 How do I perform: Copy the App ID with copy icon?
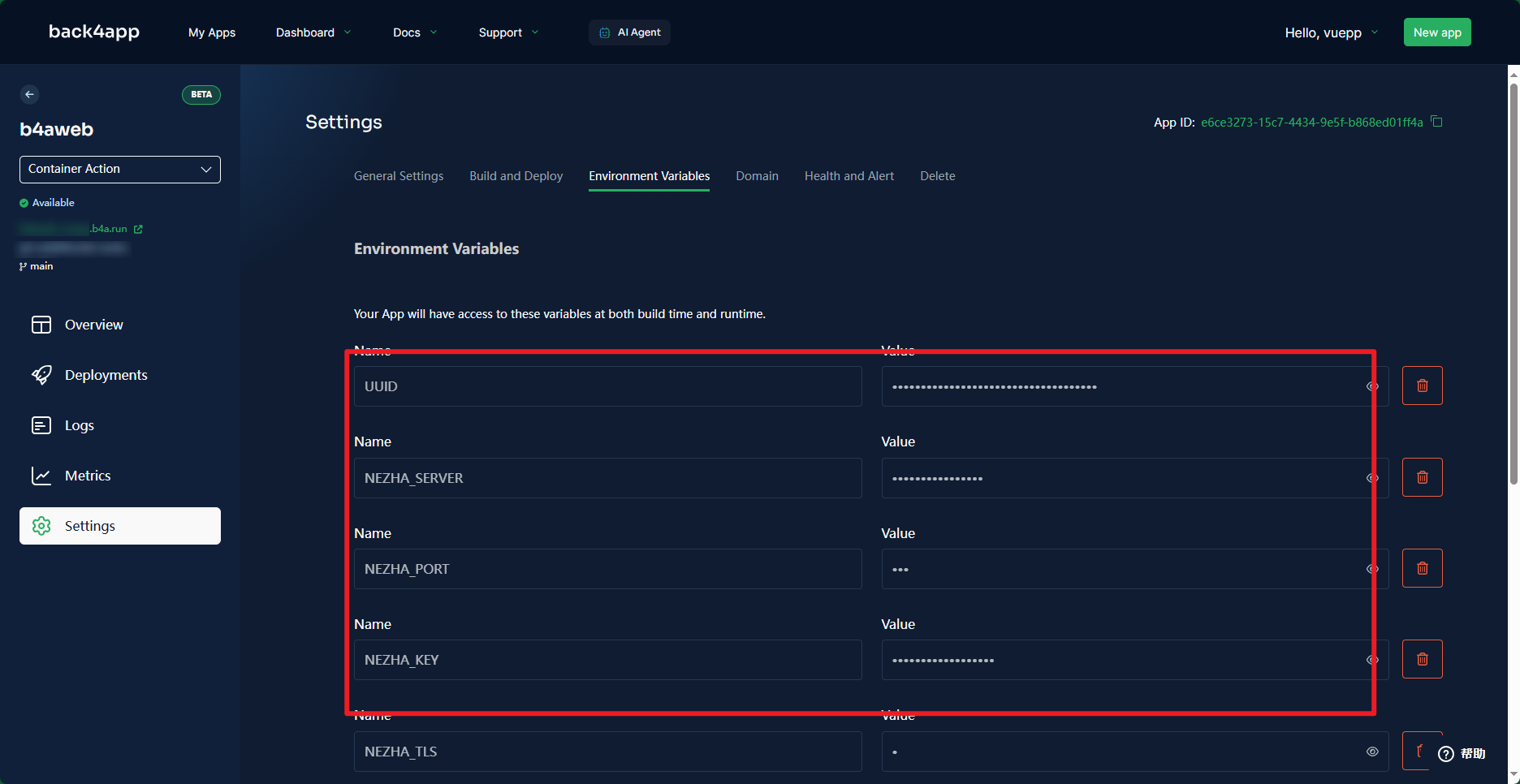(x=1436, y=122)
